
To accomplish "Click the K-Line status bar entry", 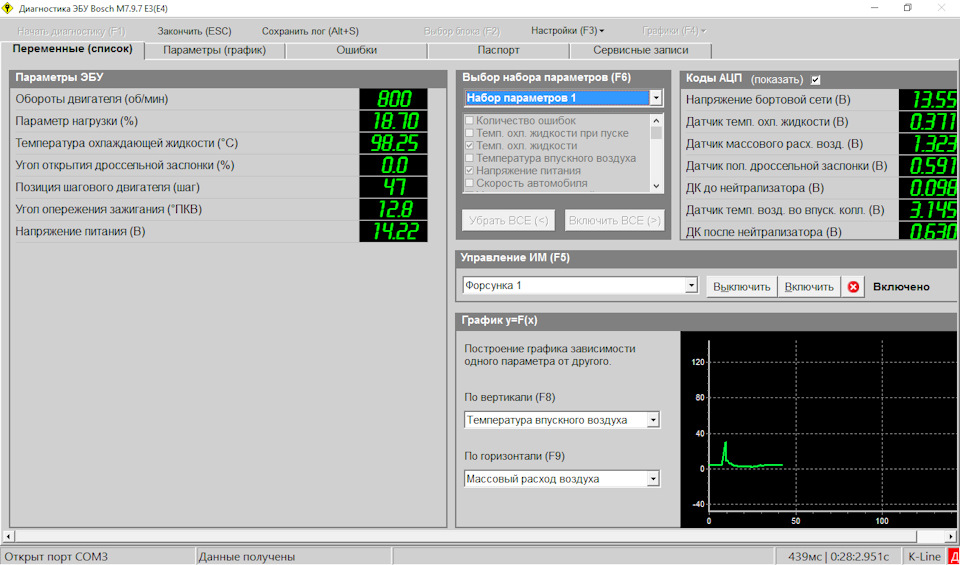I will tap(924, 556).
